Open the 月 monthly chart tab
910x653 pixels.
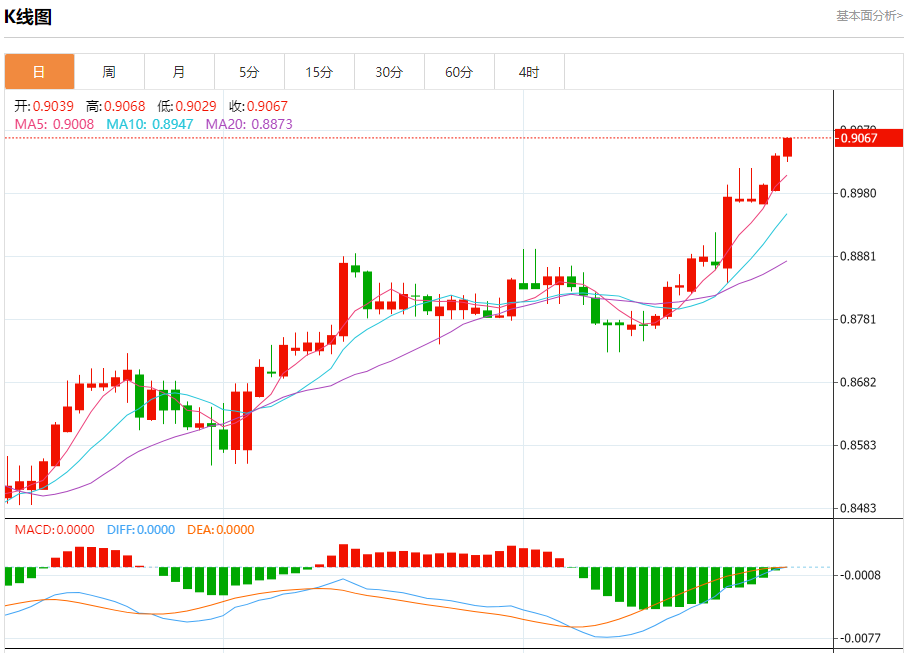179,72
